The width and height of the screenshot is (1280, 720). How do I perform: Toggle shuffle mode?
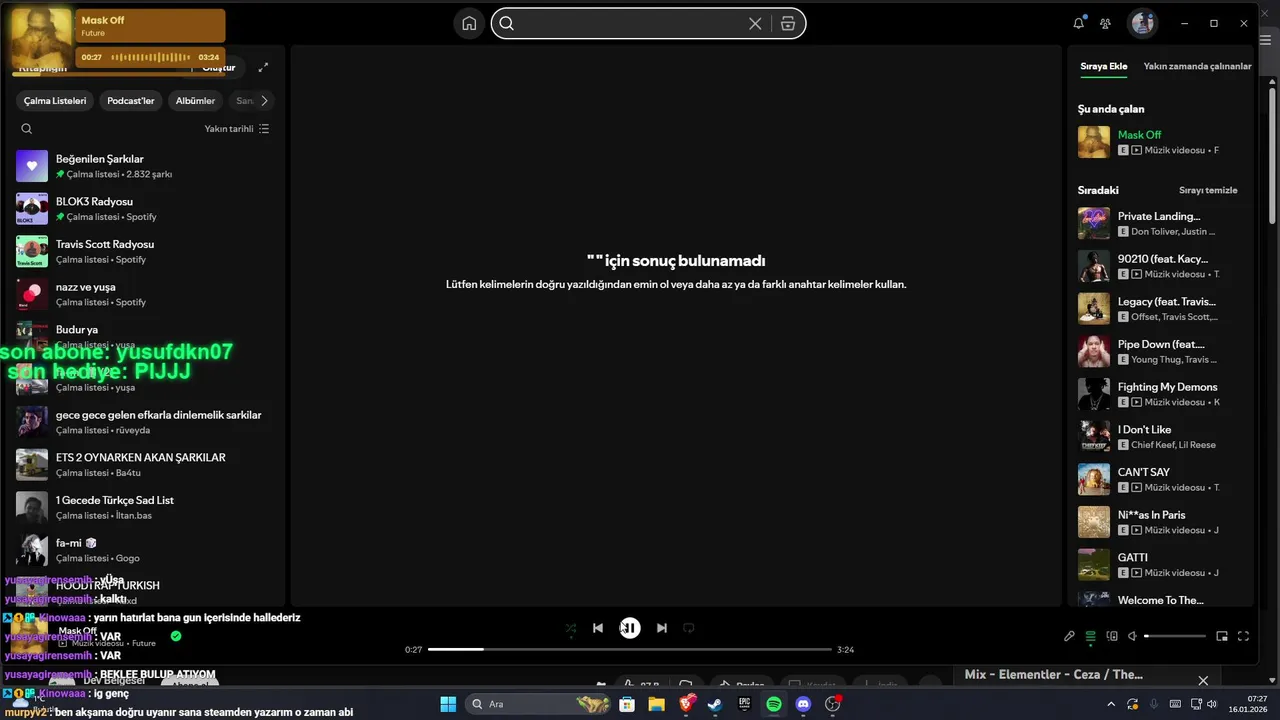(570, 628)
